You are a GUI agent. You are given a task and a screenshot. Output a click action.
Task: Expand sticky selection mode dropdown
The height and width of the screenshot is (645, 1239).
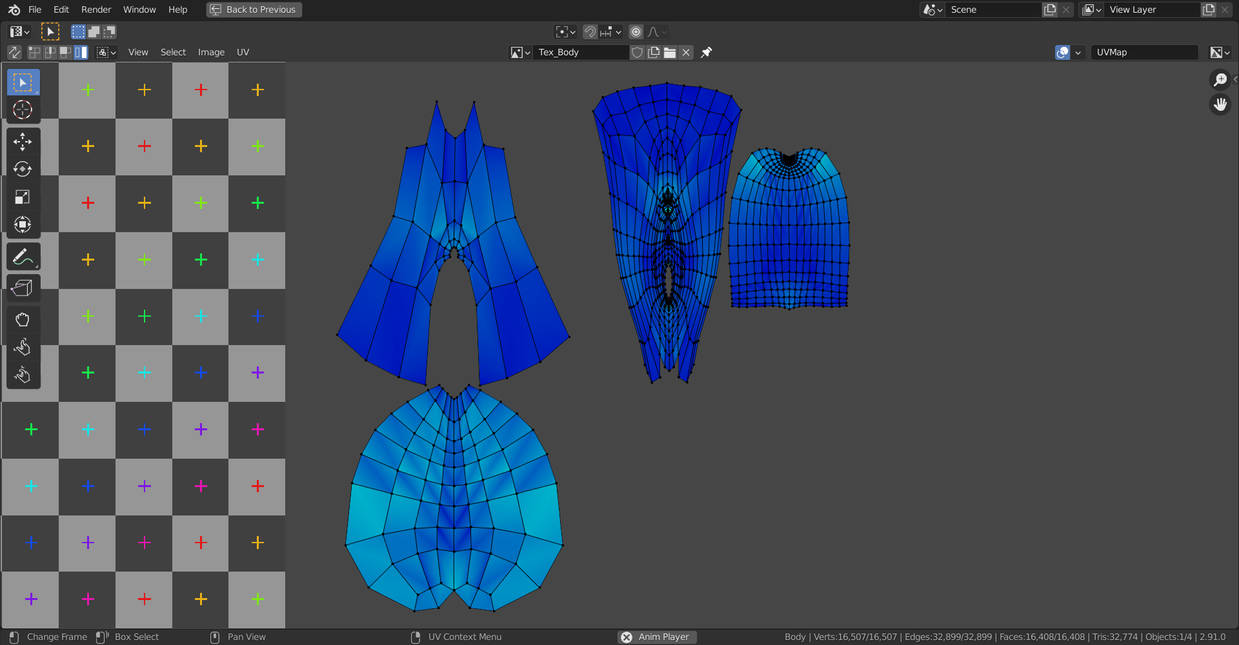tap(107, 52)
